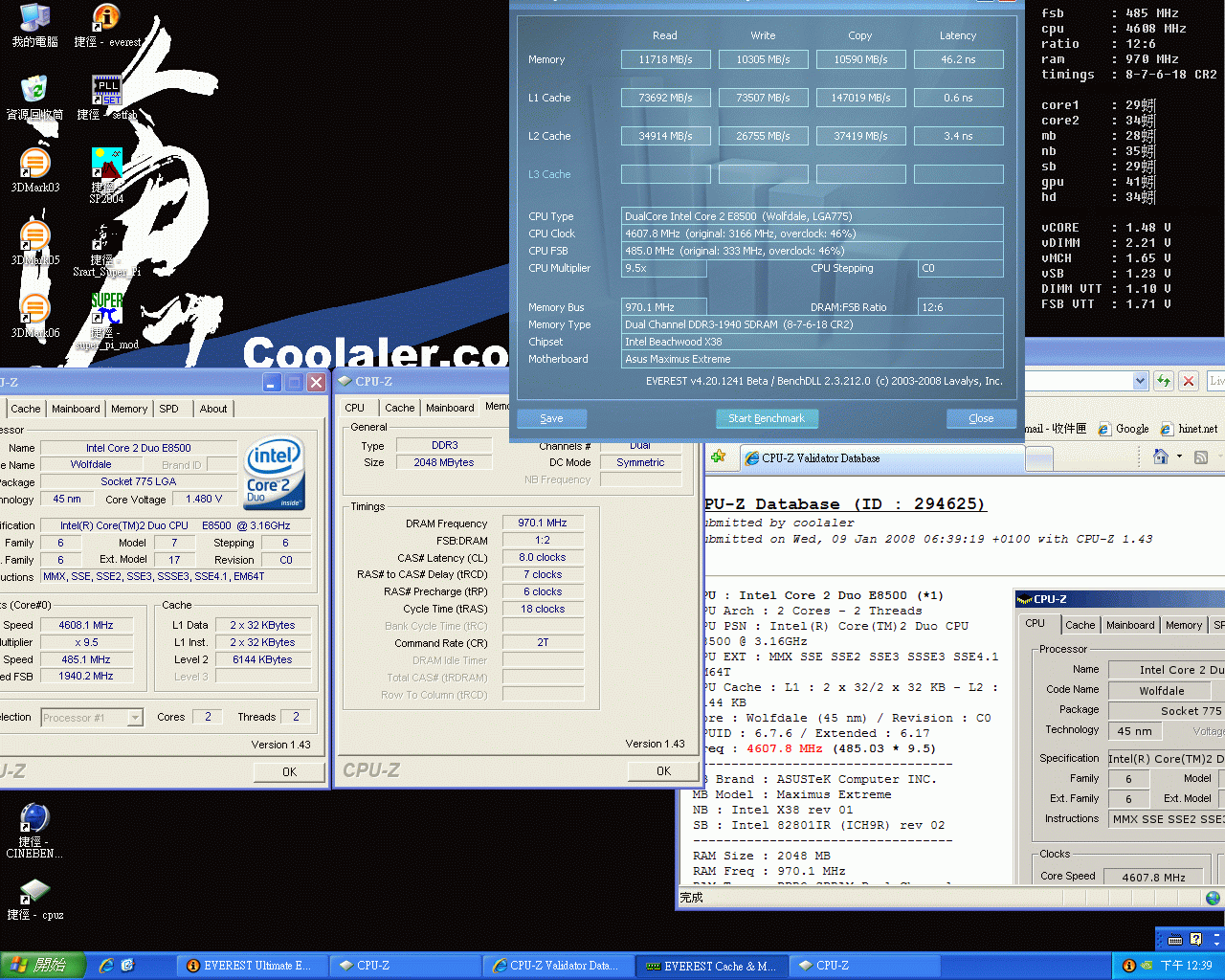Launch the 3DMark05 desktop shortcut

(x=34, y=243)
